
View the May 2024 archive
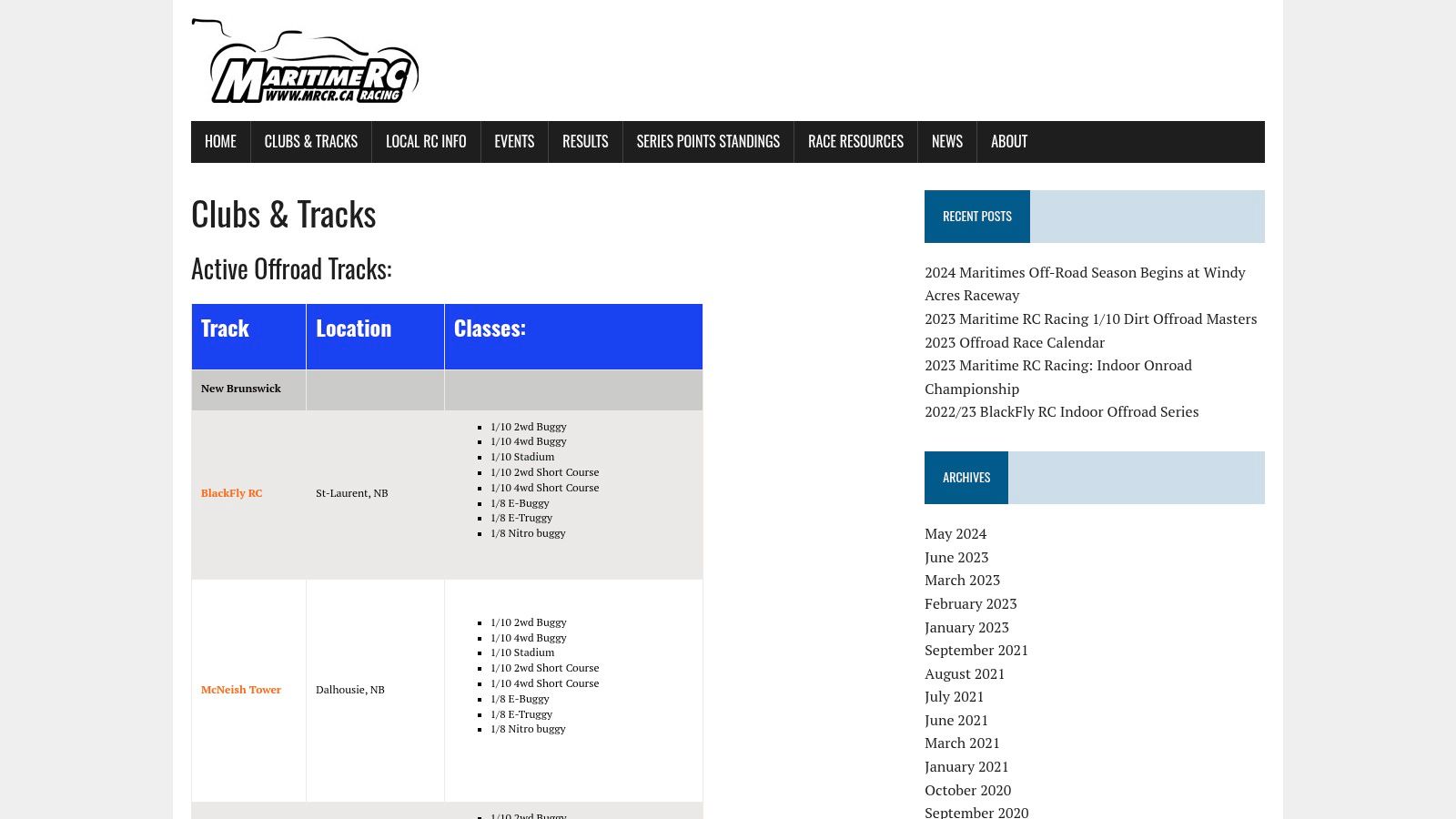click(955, 533)
